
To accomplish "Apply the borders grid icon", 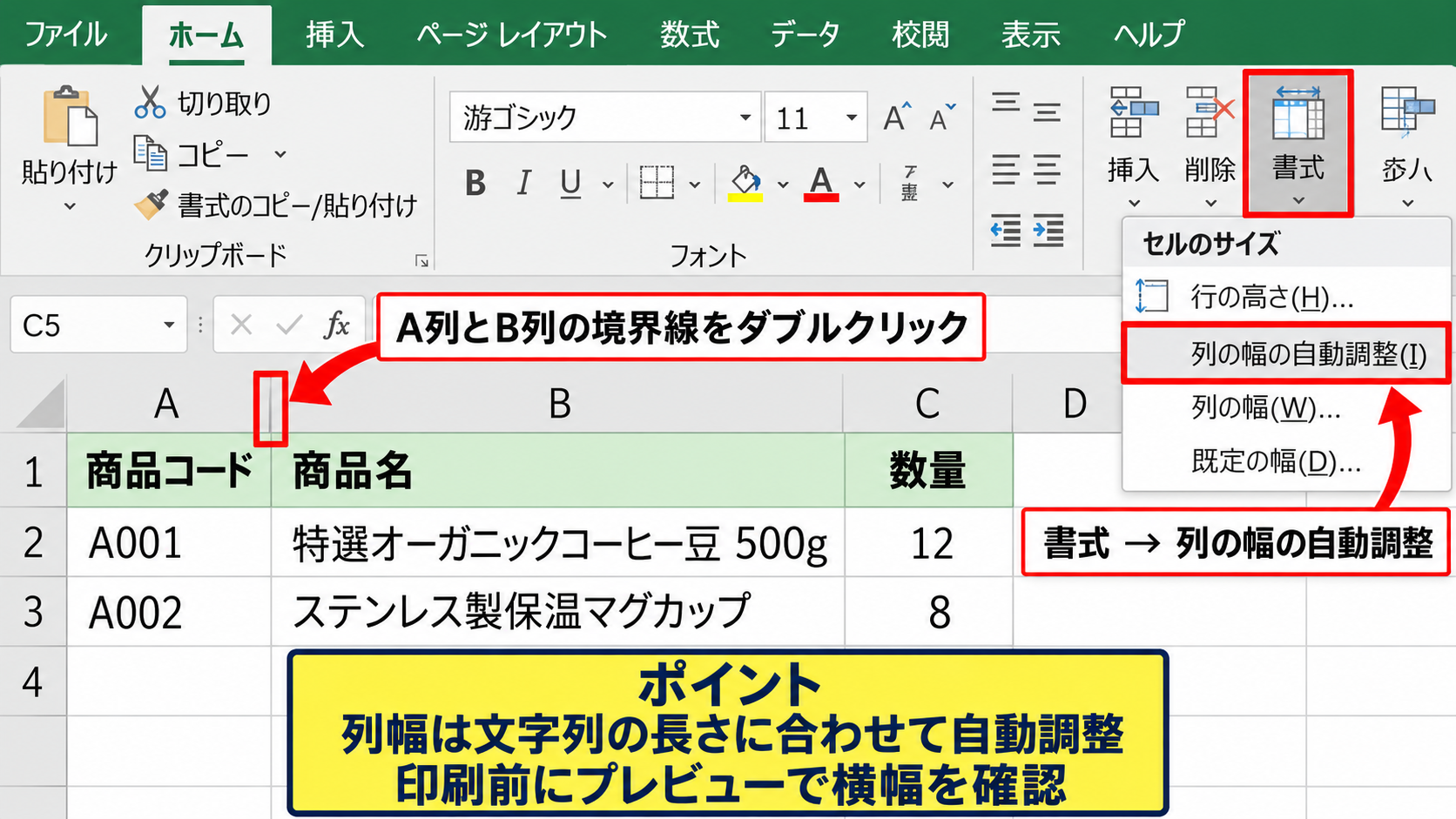I will pos(657,183).
